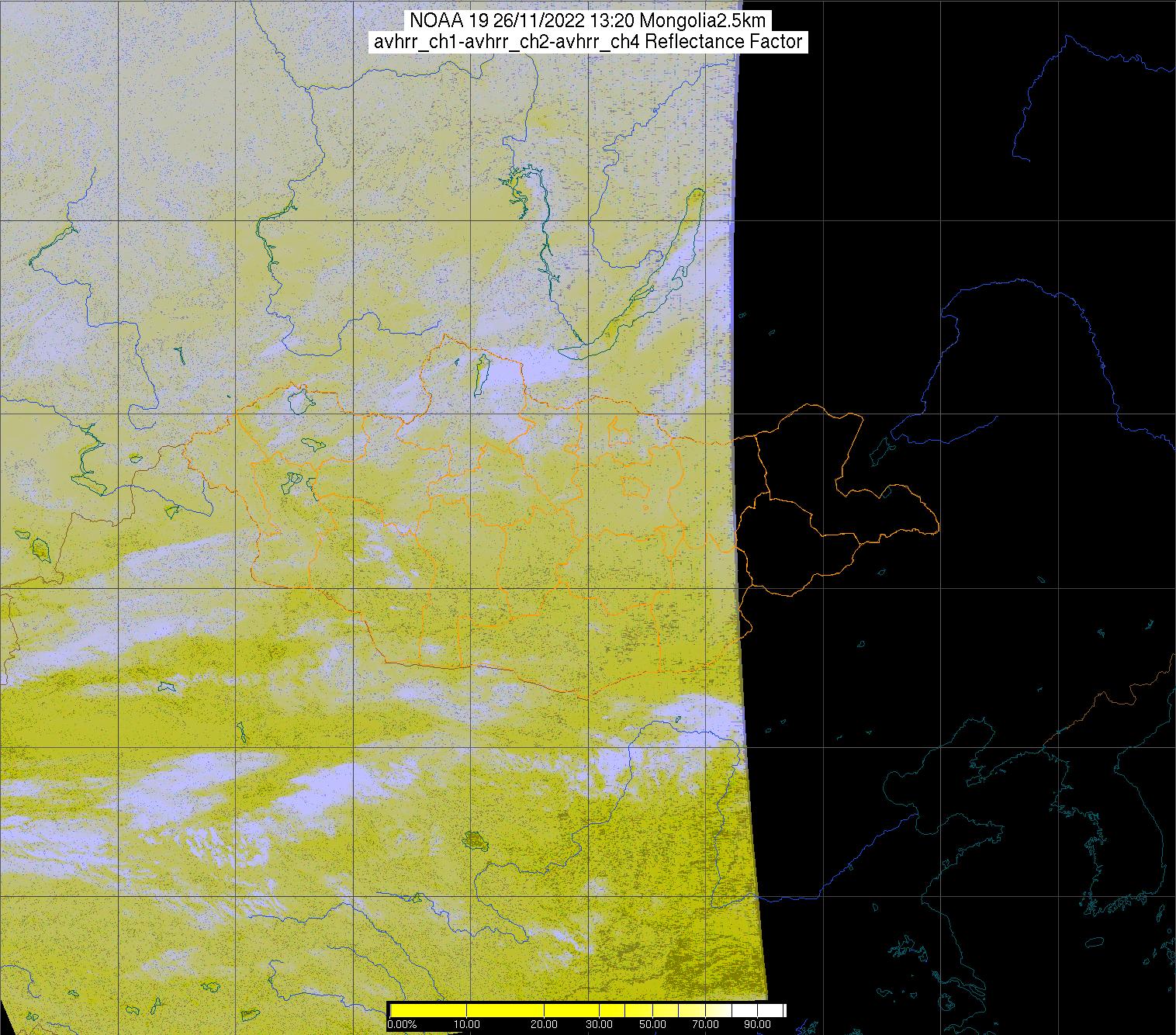Click the 20.00 tick label on the color scale
This screenshot has width=1176, height=1035.
coord(545,1025)
